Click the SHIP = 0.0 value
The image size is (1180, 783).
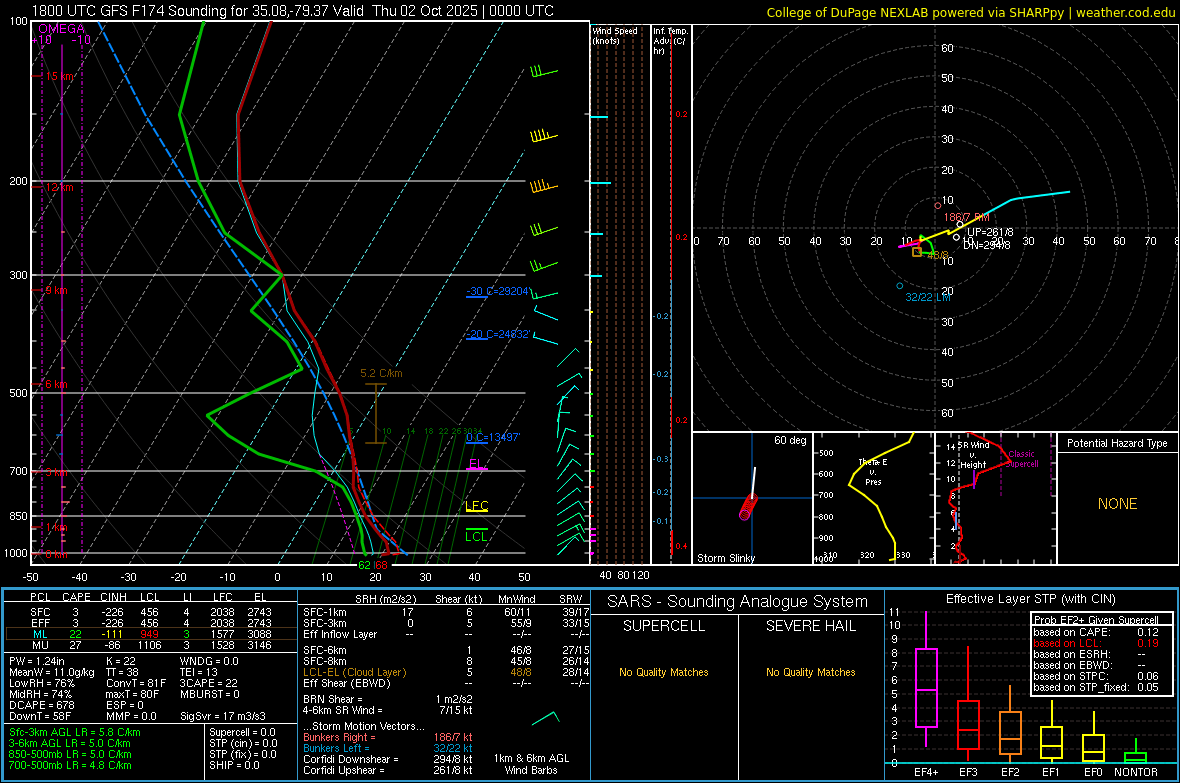234,765
